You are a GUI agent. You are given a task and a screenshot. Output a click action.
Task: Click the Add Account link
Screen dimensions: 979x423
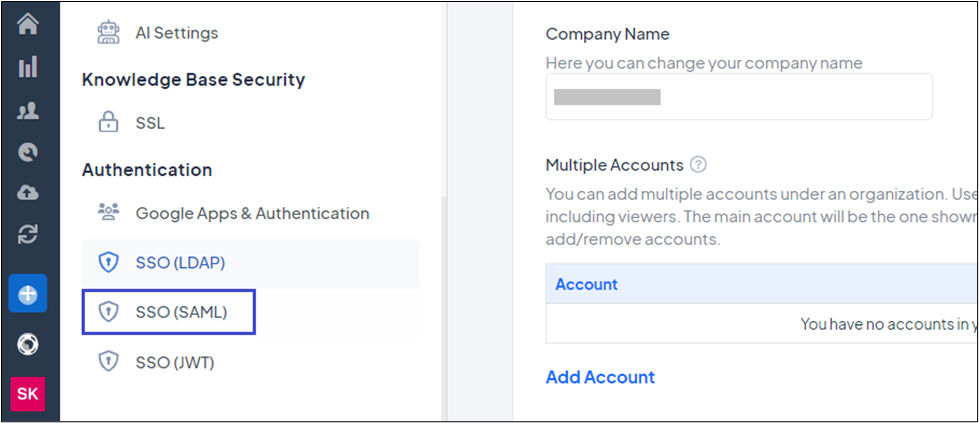point(600,377)
